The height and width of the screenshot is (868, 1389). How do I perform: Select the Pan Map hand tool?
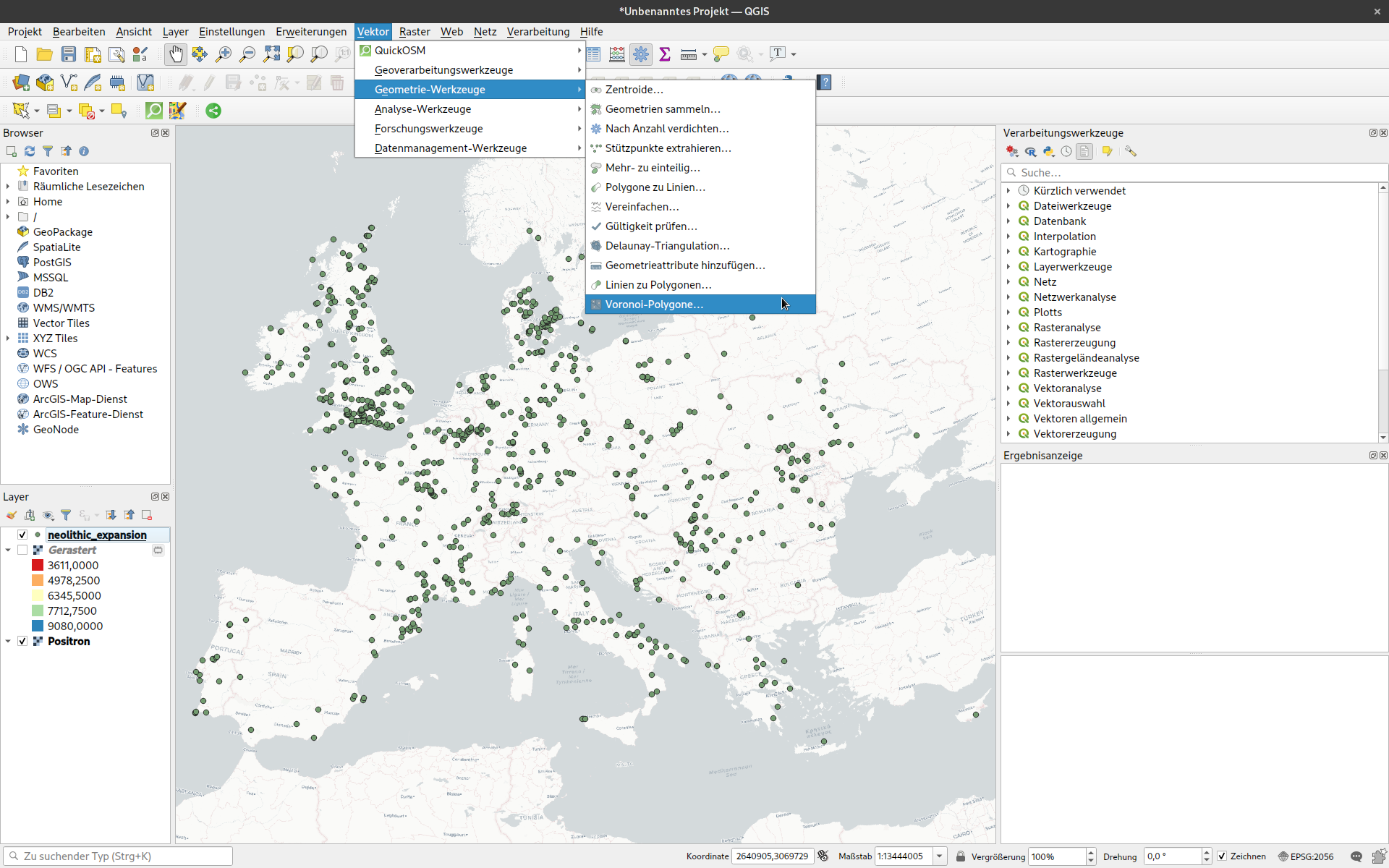click(176, 54)
